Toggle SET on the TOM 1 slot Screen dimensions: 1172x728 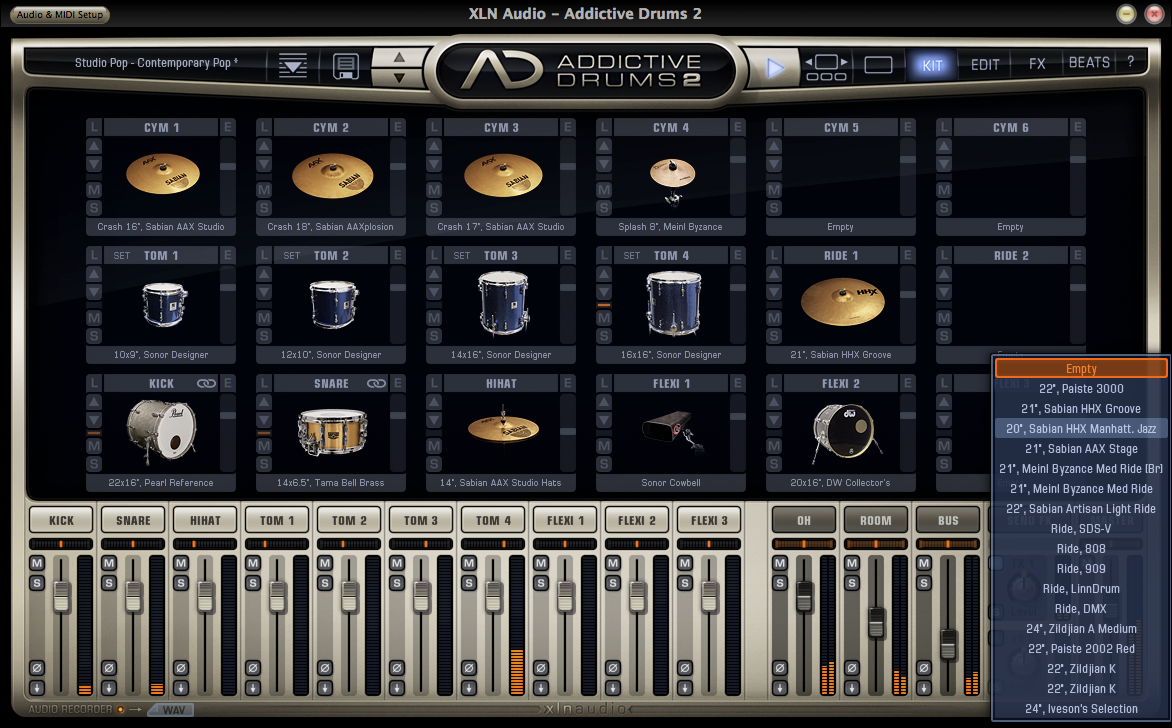122,256
